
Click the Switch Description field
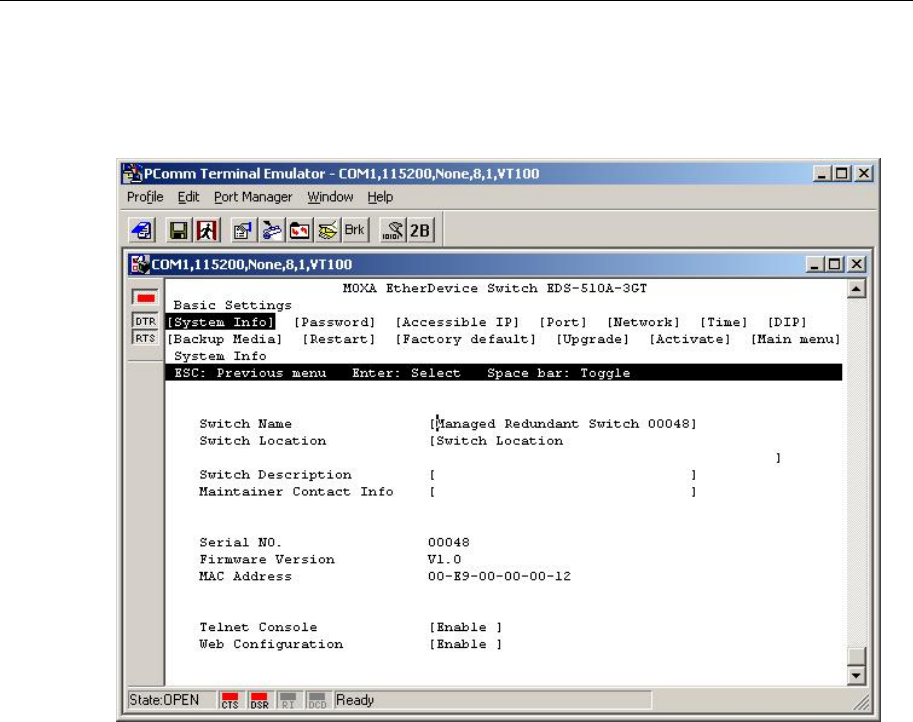pyautogui.click(x=563, y=475)
